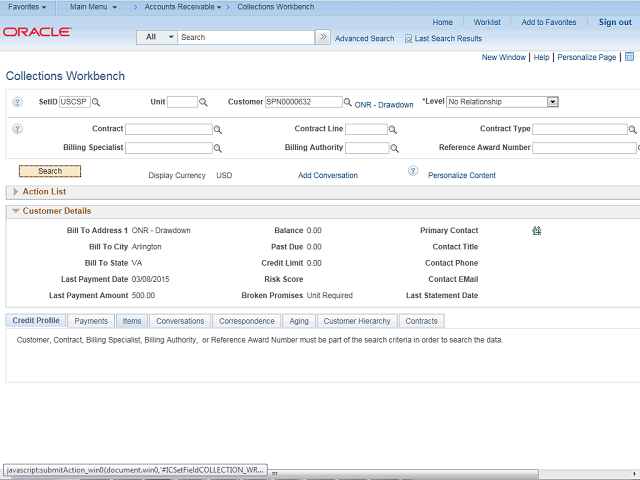Click the Unit lookup magnifier icon
This screenshot has width=640, height=480.
(x=203, y=102)
